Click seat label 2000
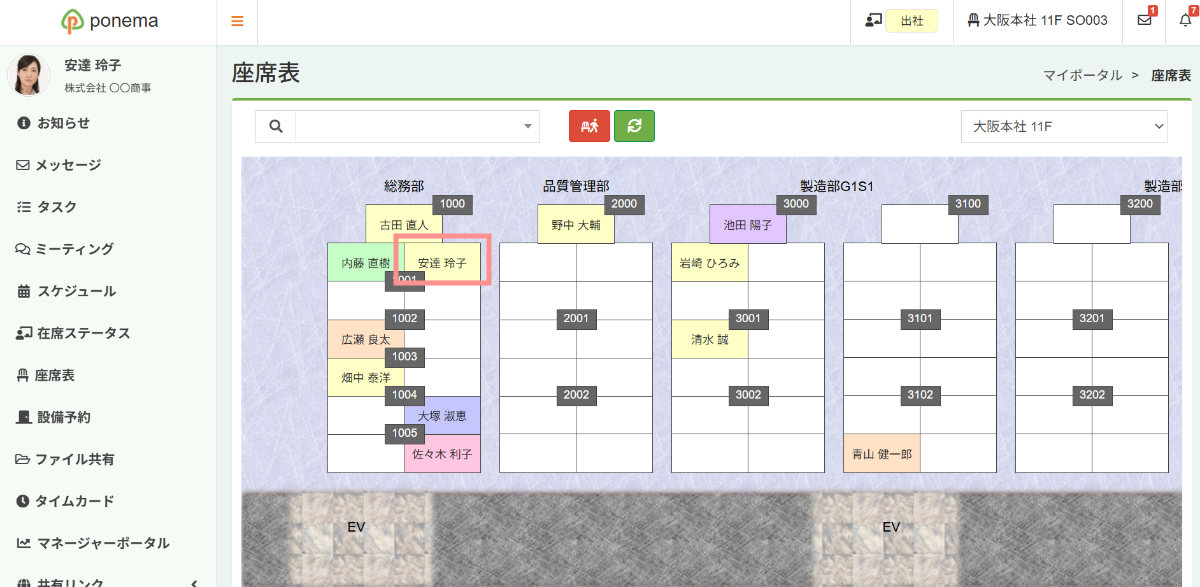Viewport: 1200px width, 587px height. pyautogui.click(x=624, y=204)
